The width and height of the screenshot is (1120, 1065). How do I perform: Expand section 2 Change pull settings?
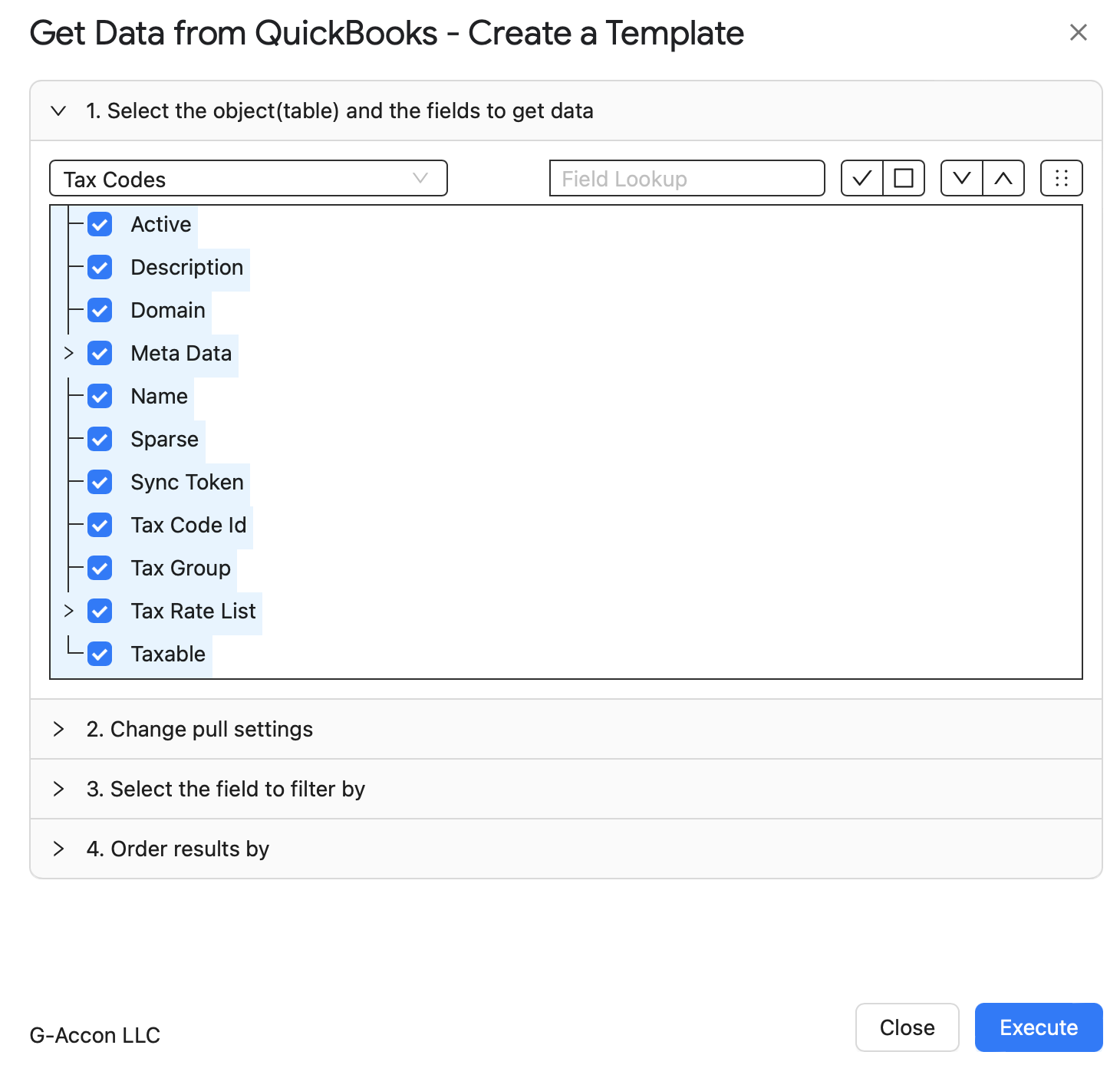(566, 729)
